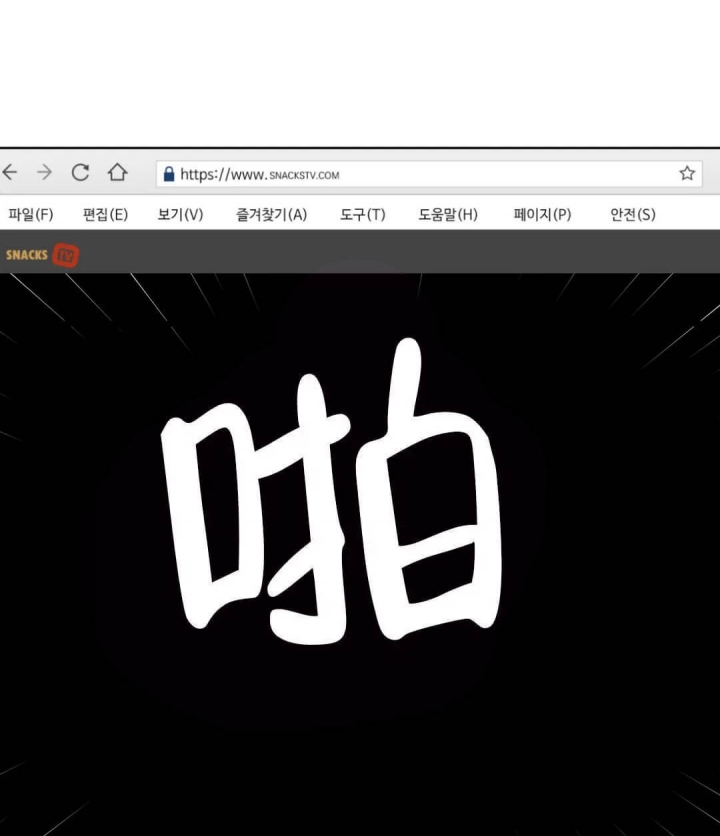Click the empty dark gray site header bar

(x=400, y=252)
